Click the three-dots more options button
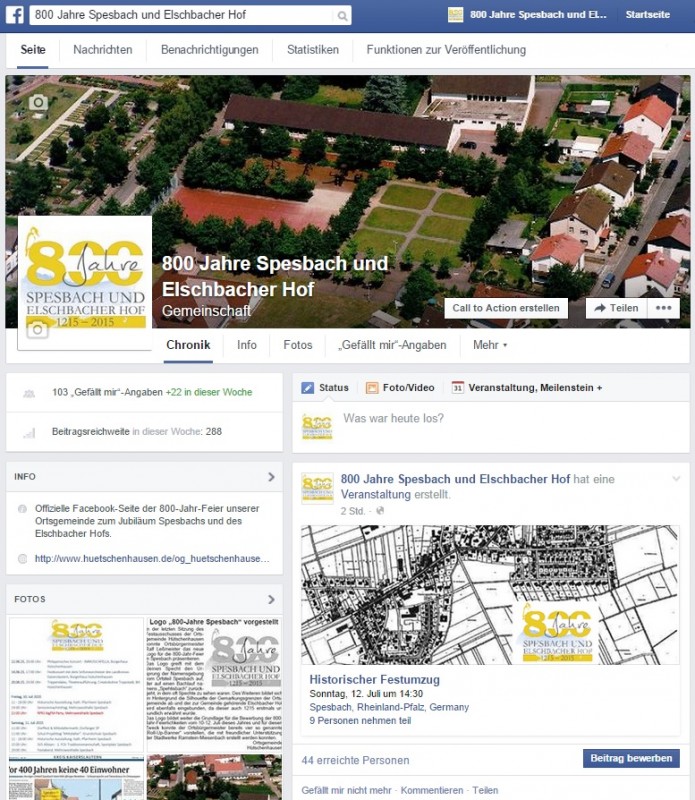 point(663,308)
